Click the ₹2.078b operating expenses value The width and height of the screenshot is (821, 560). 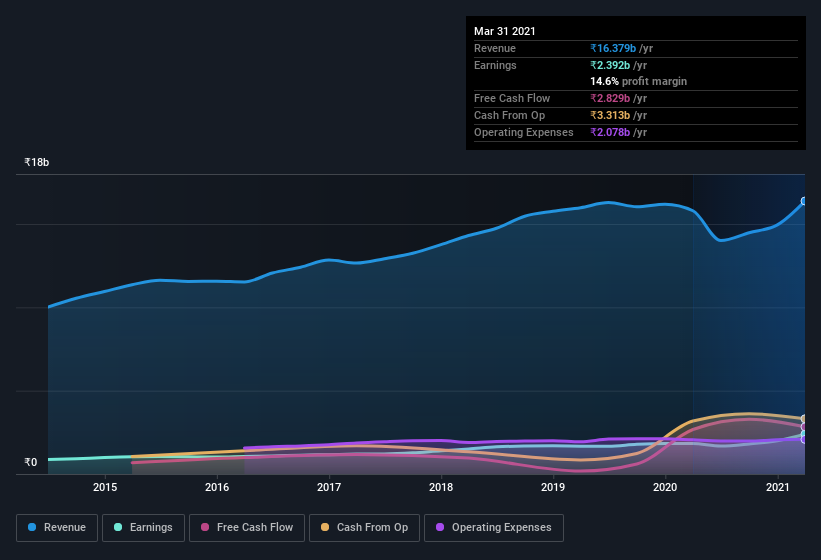point(610,132)
